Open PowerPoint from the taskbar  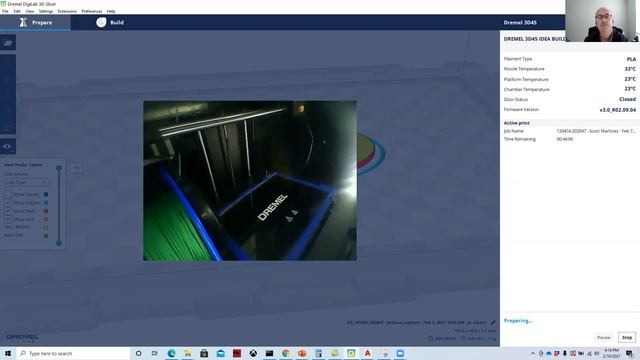(302, 353)
